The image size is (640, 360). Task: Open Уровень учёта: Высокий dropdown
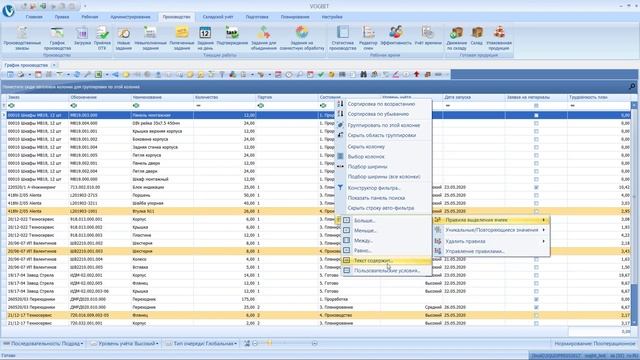pyautogui.click(x=124, y=344)
